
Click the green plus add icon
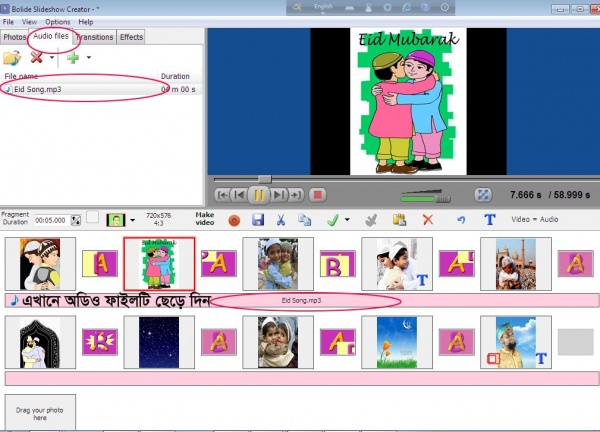[x=73, y=58]
